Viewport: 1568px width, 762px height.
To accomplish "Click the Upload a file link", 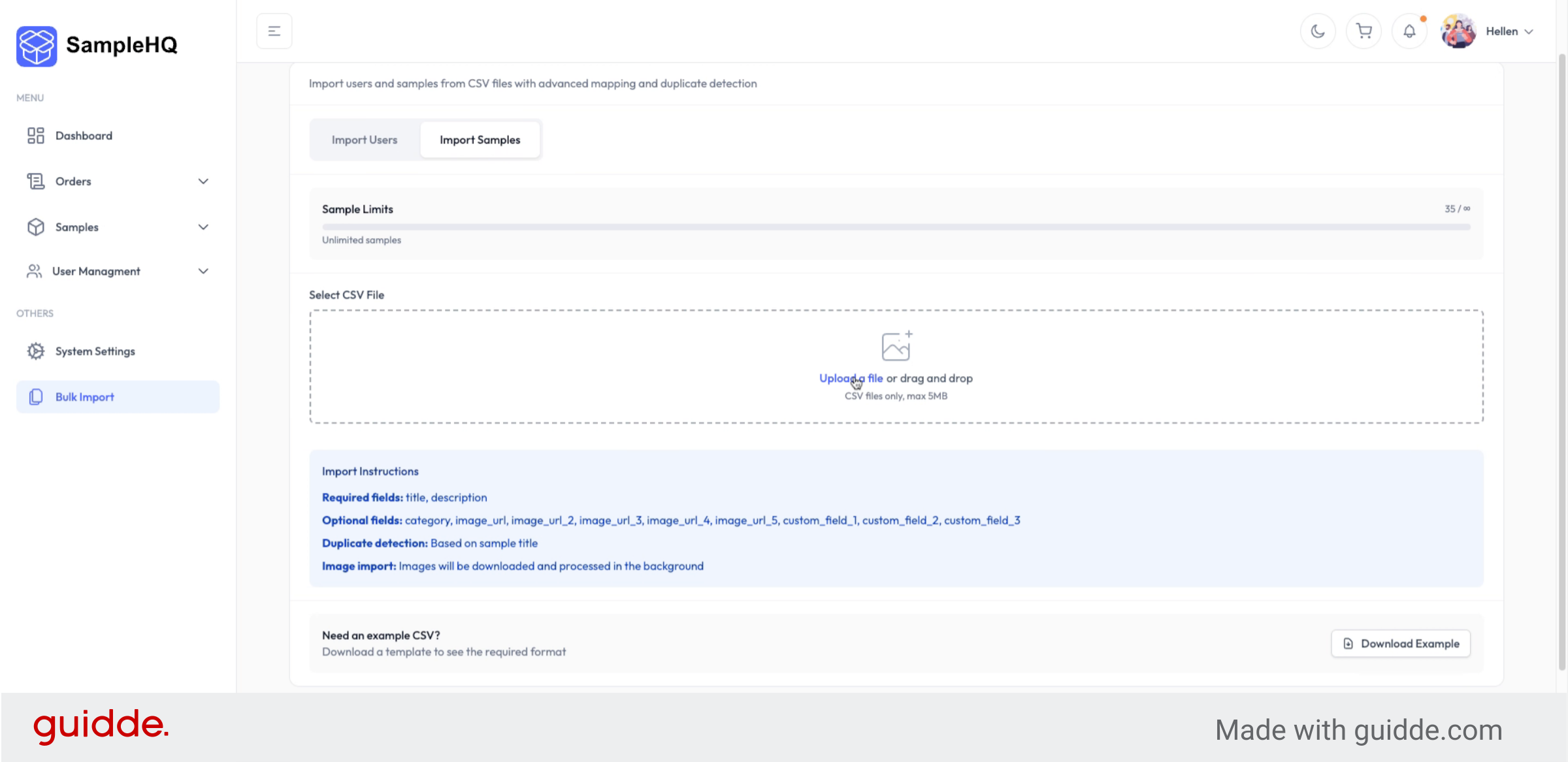I will coord(850,378).
